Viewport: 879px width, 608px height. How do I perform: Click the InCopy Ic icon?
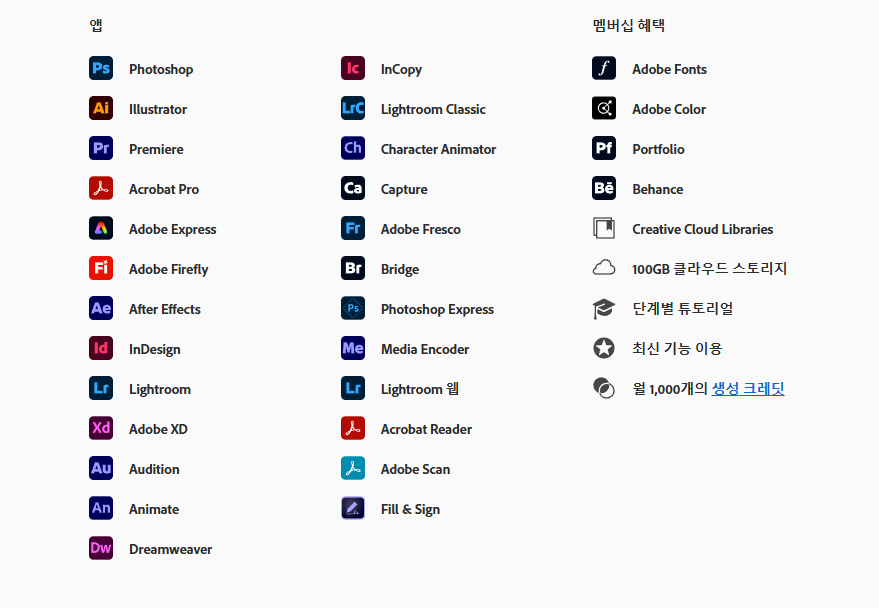click(x=353, y=68)
